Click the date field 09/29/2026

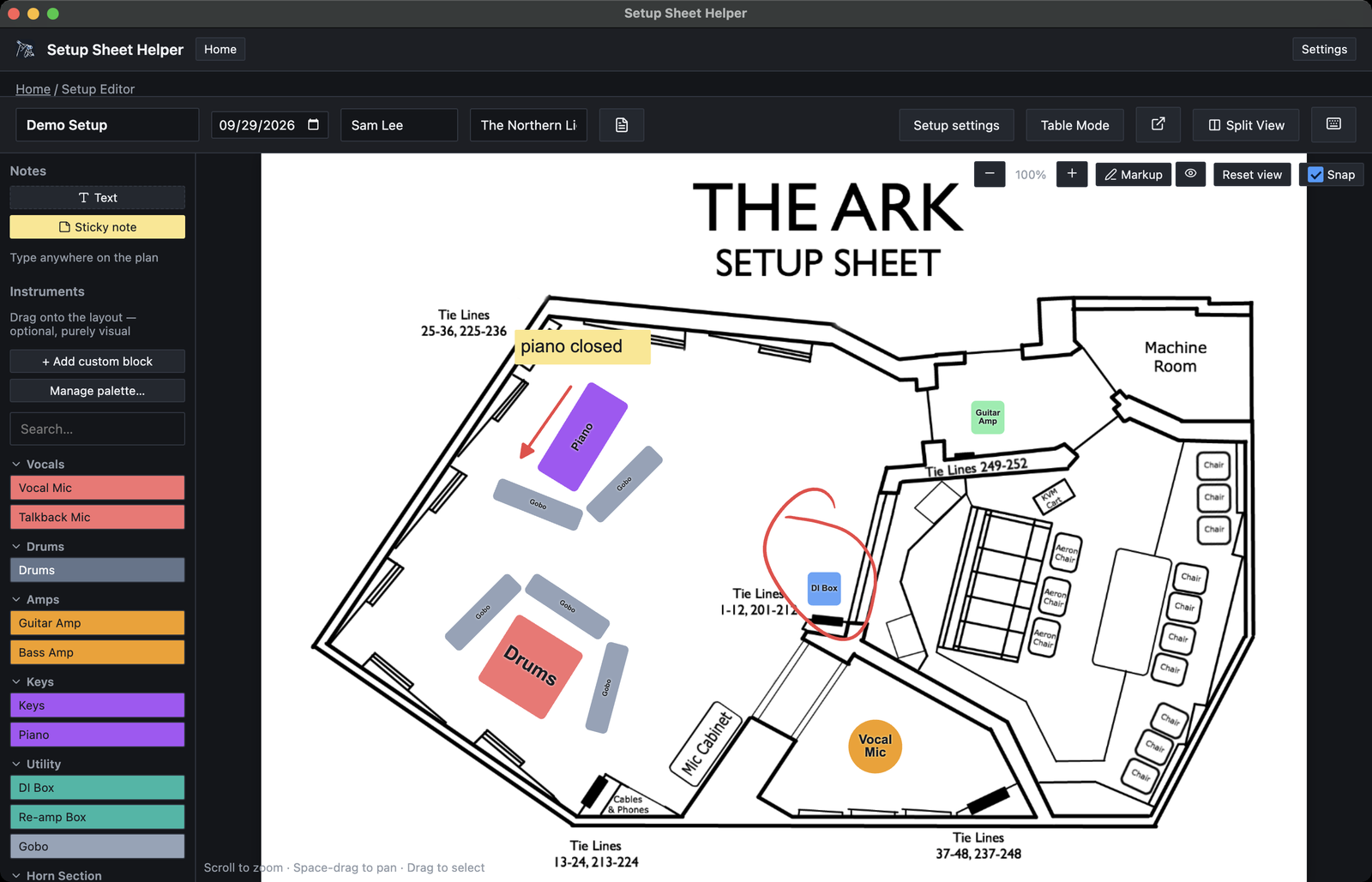(269, 125)
